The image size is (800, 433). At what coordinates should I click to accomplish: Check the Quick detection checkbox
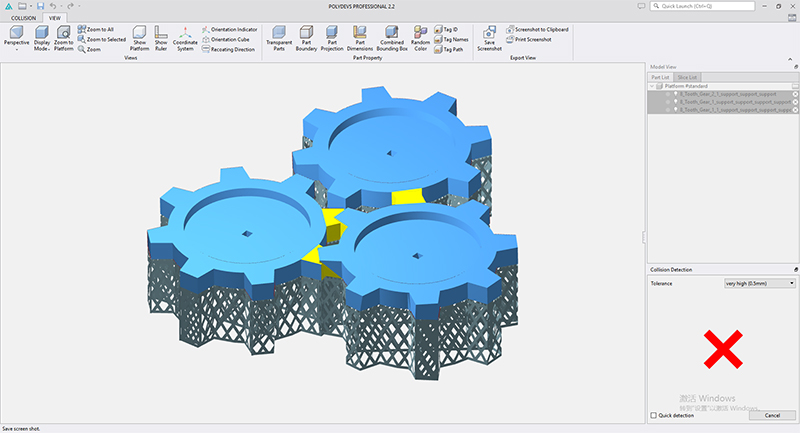click(654, 415)
